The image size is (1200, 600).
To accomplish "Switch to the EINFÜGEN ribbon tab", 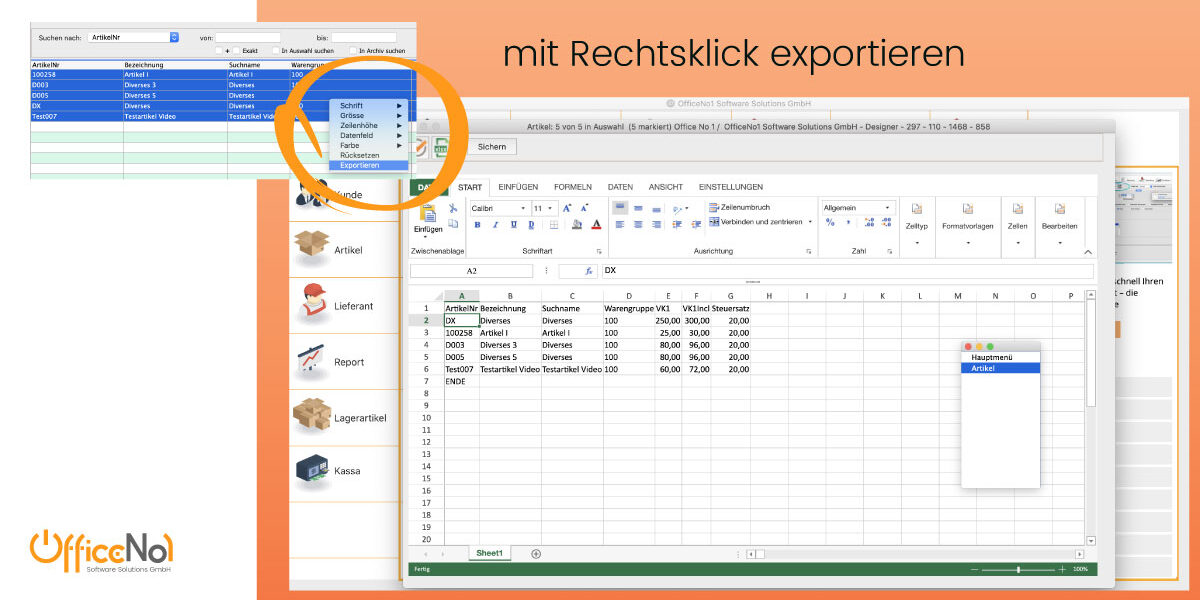I will (x=518, y=187).
